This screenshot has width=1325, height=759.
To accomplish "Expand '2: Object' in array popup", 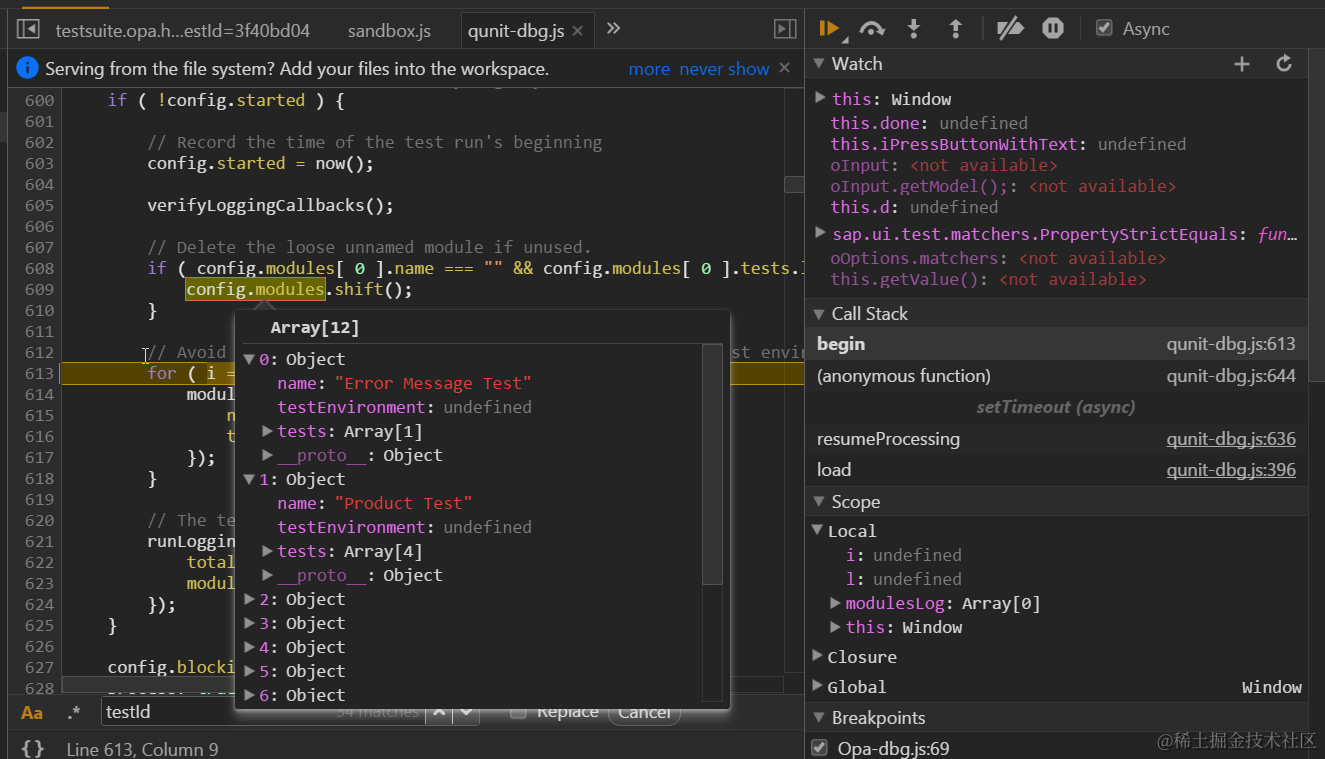I will (250, 599).
